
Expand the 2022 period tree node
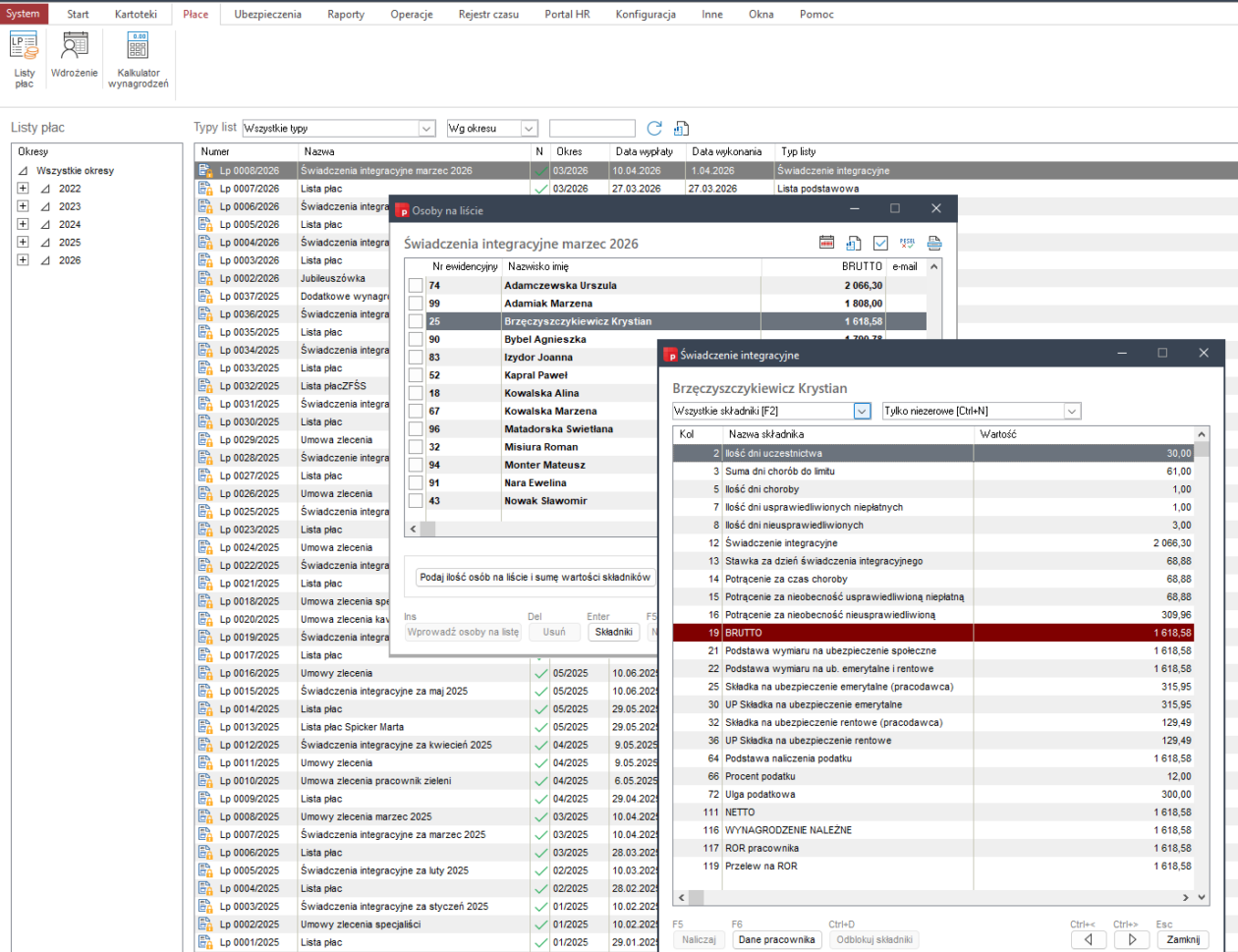[x=23, y=189]
